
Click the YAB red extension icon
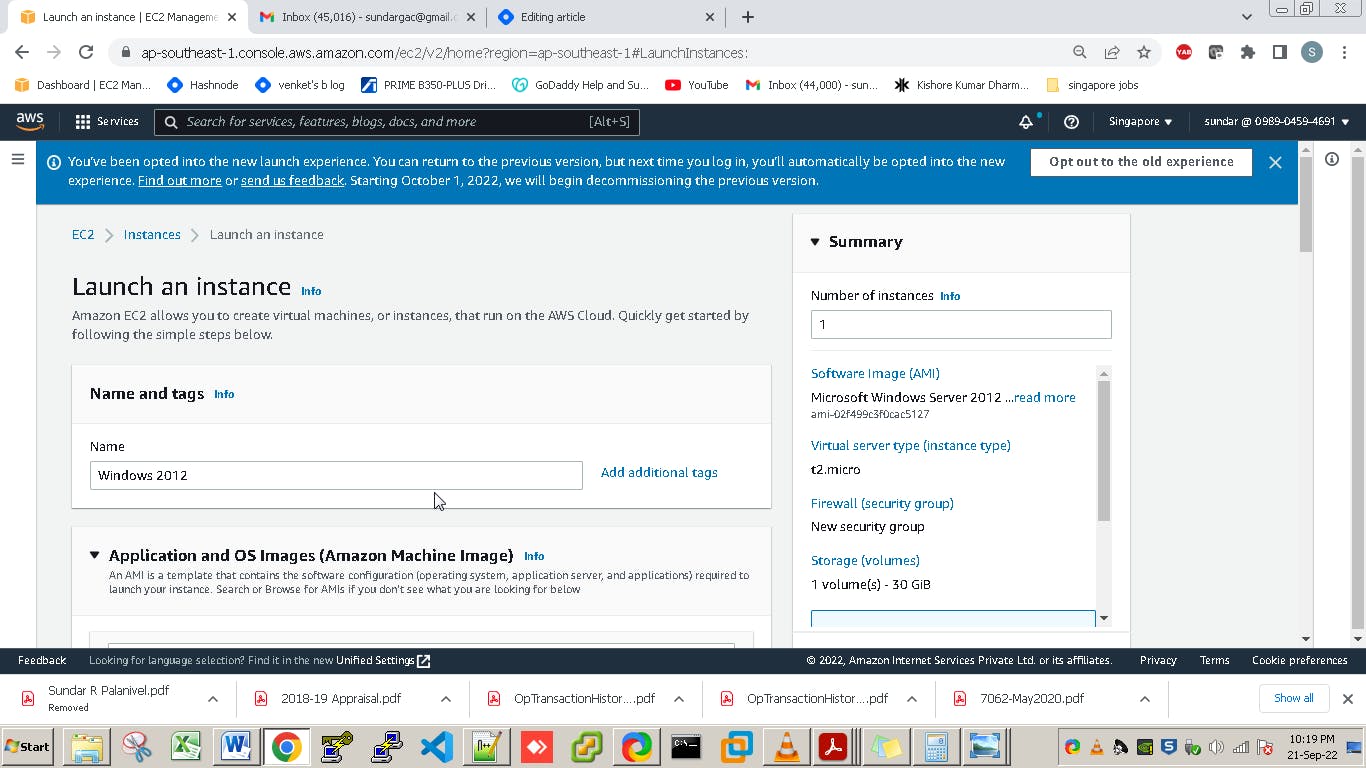tap(1184, 52)
